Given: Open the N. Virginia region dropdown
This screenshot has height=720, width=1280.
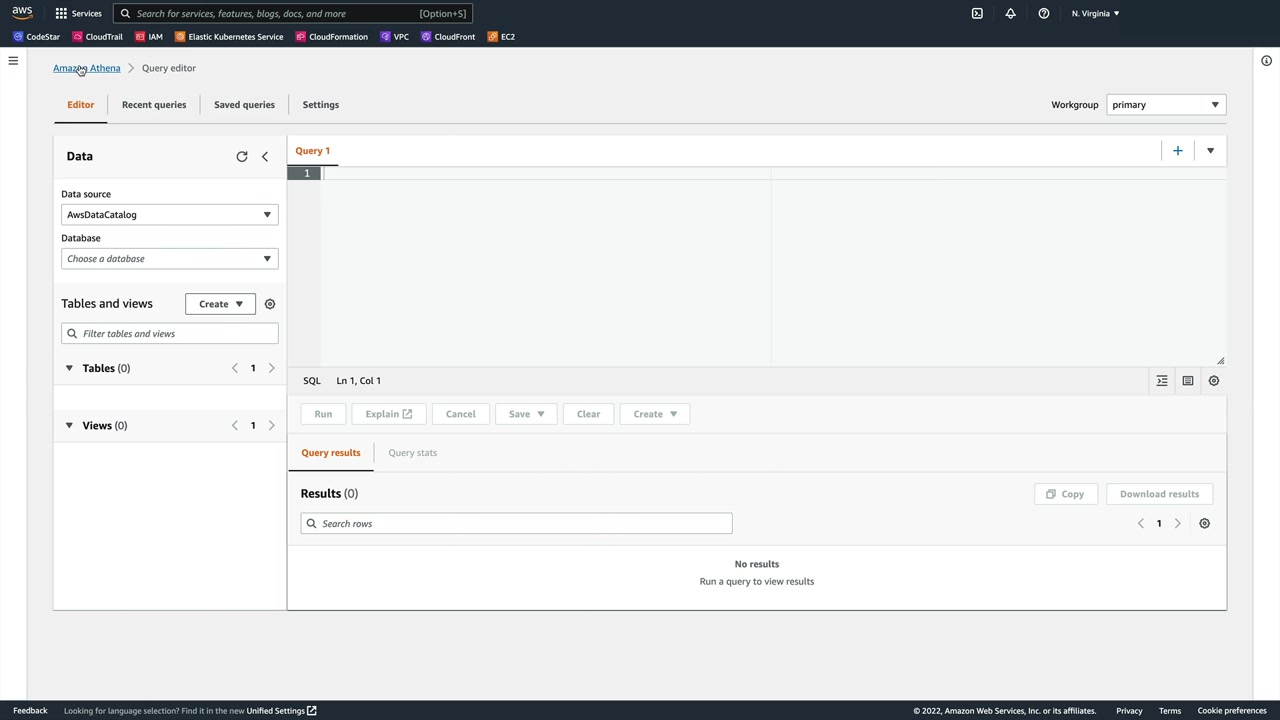Looking at the screenshot, I should [1095, 13].
